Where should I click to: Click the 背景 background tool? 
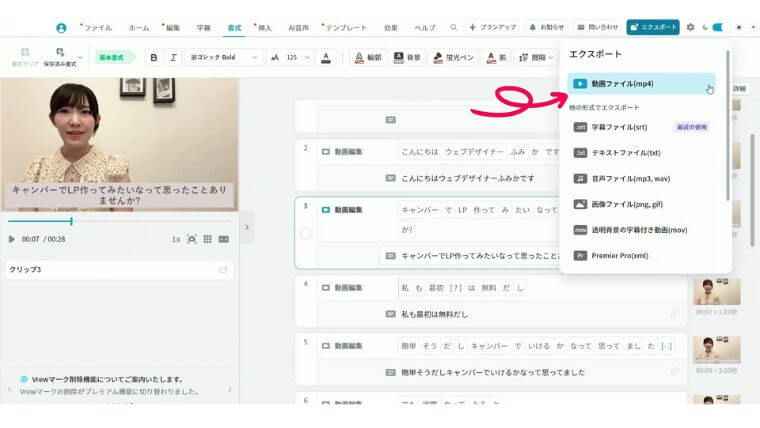(x=407, y=57)
